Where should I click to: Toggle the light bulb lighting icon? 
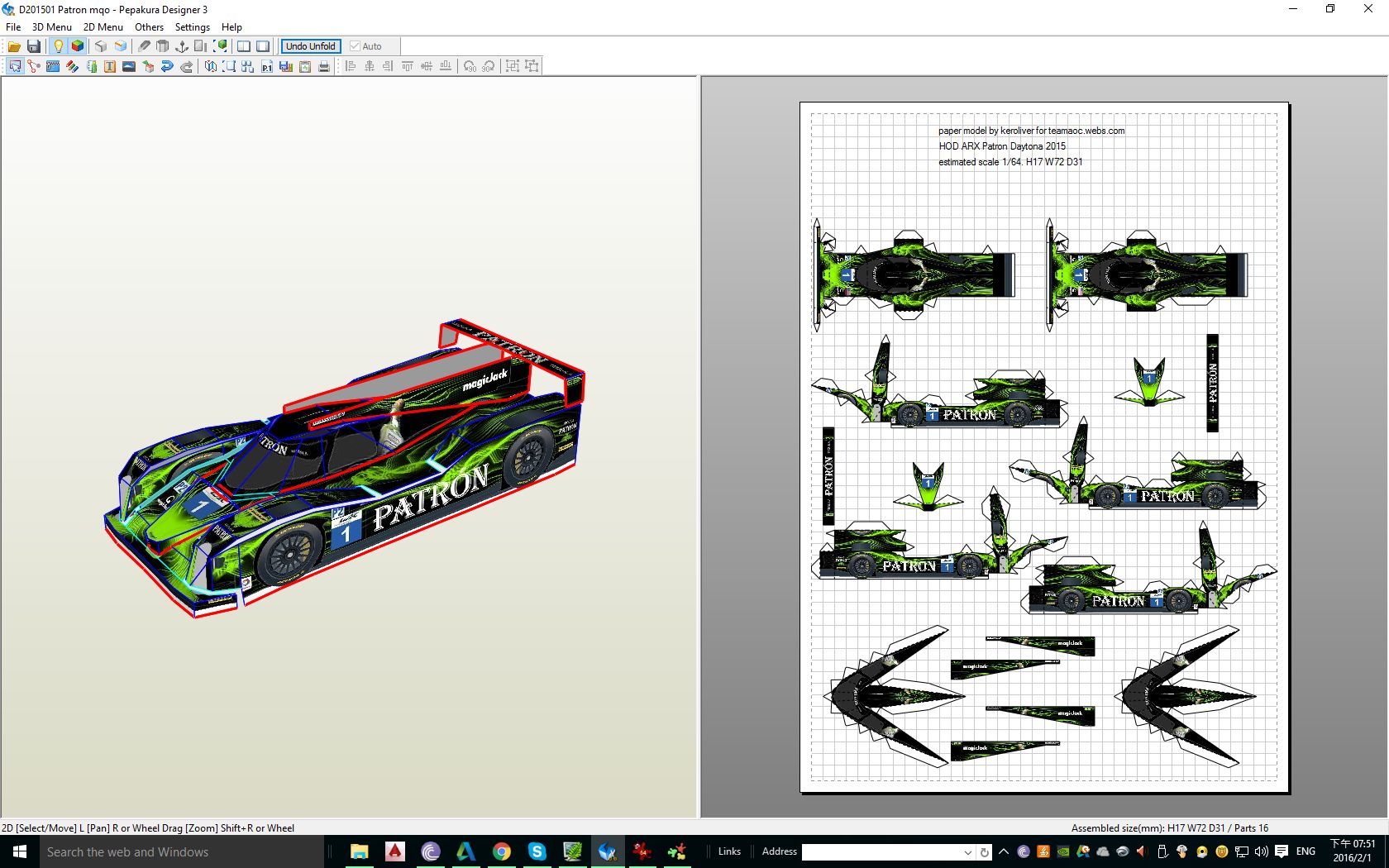[x=58, y=46]
